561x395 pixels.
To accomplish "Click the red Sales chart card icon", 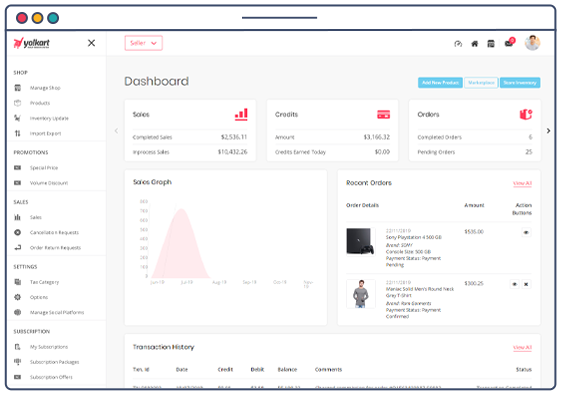I will (x=241, y=114).
